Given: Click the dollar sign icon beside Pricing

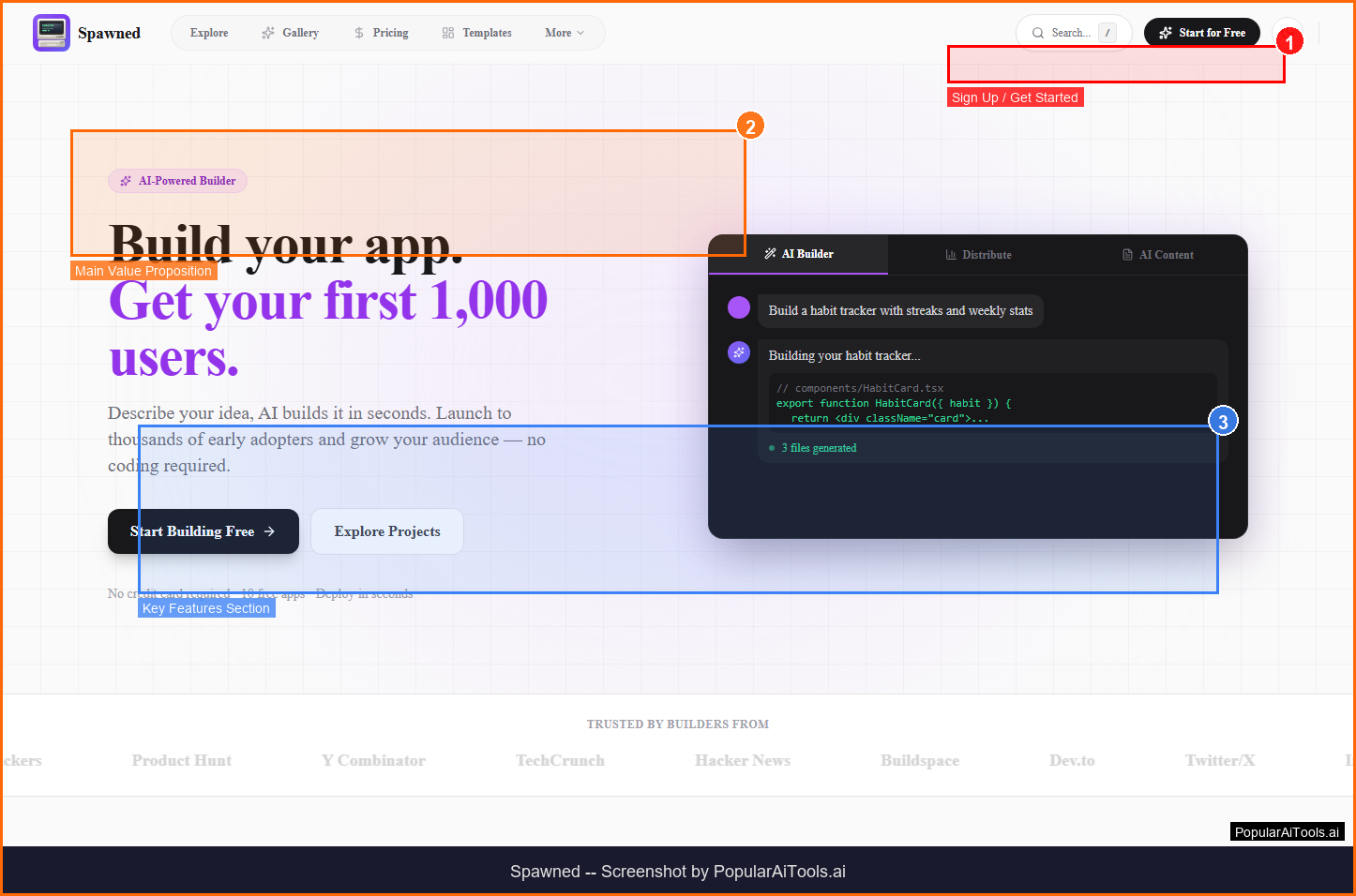Looking at the screenshot, I should point(359,33).
